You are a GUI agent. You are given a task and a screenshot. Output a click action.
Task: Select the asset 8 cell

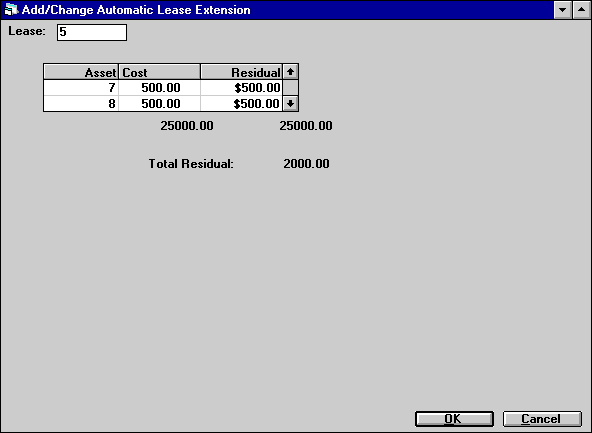click(81, 103)
